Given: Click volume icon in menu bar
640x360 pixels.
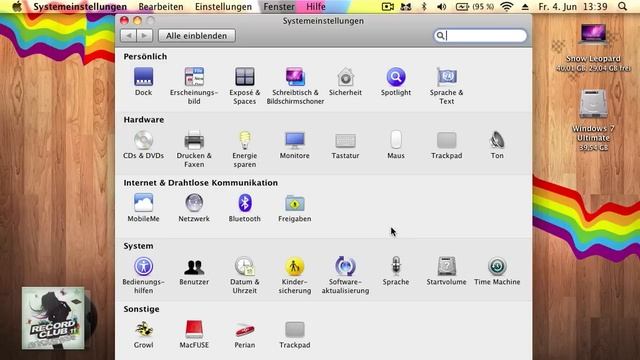Looking at the screenshot, I should click(441, 7).
